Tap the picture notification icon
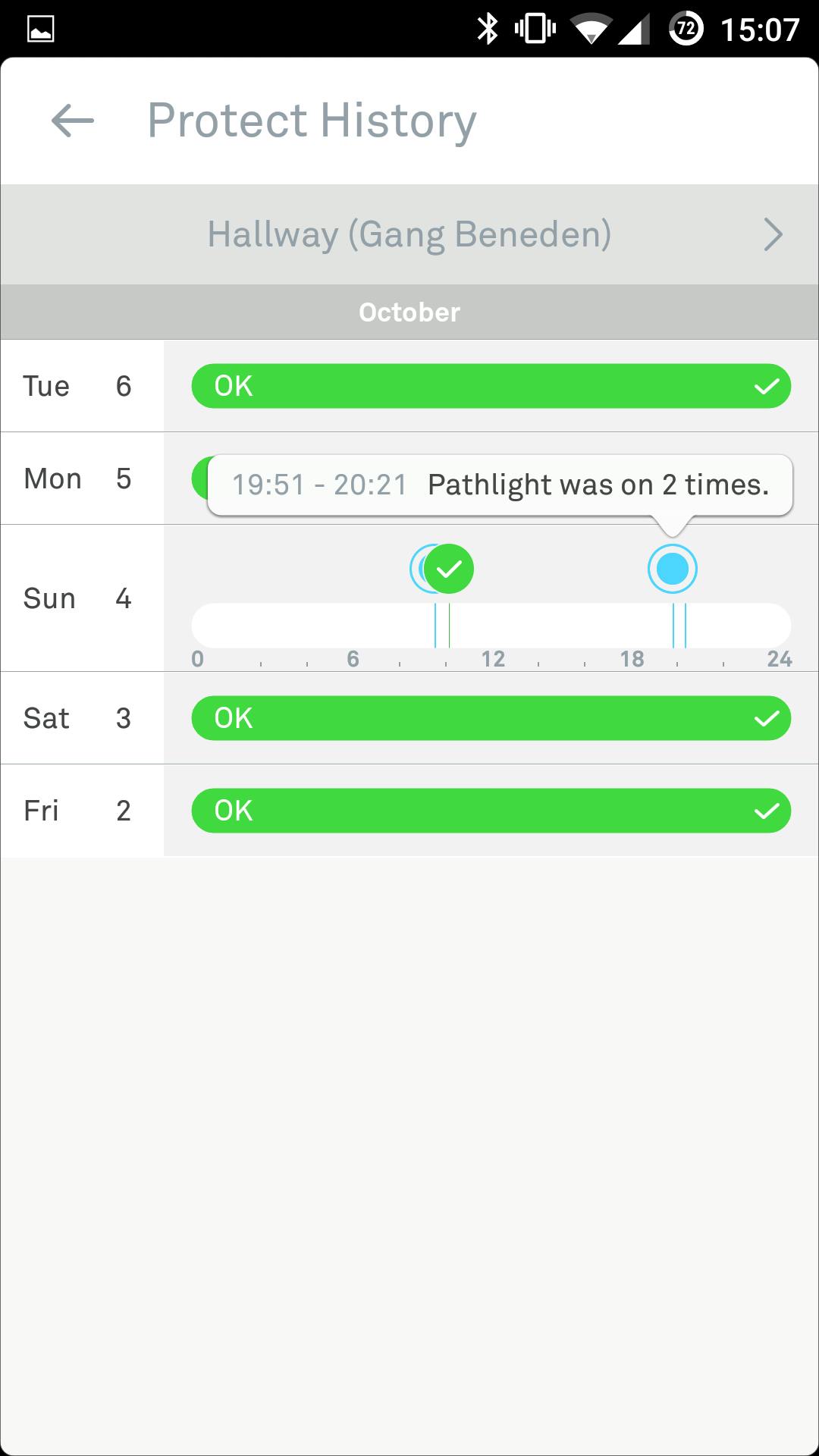The height and width of the screenshot is (1456, 819). 40,30
